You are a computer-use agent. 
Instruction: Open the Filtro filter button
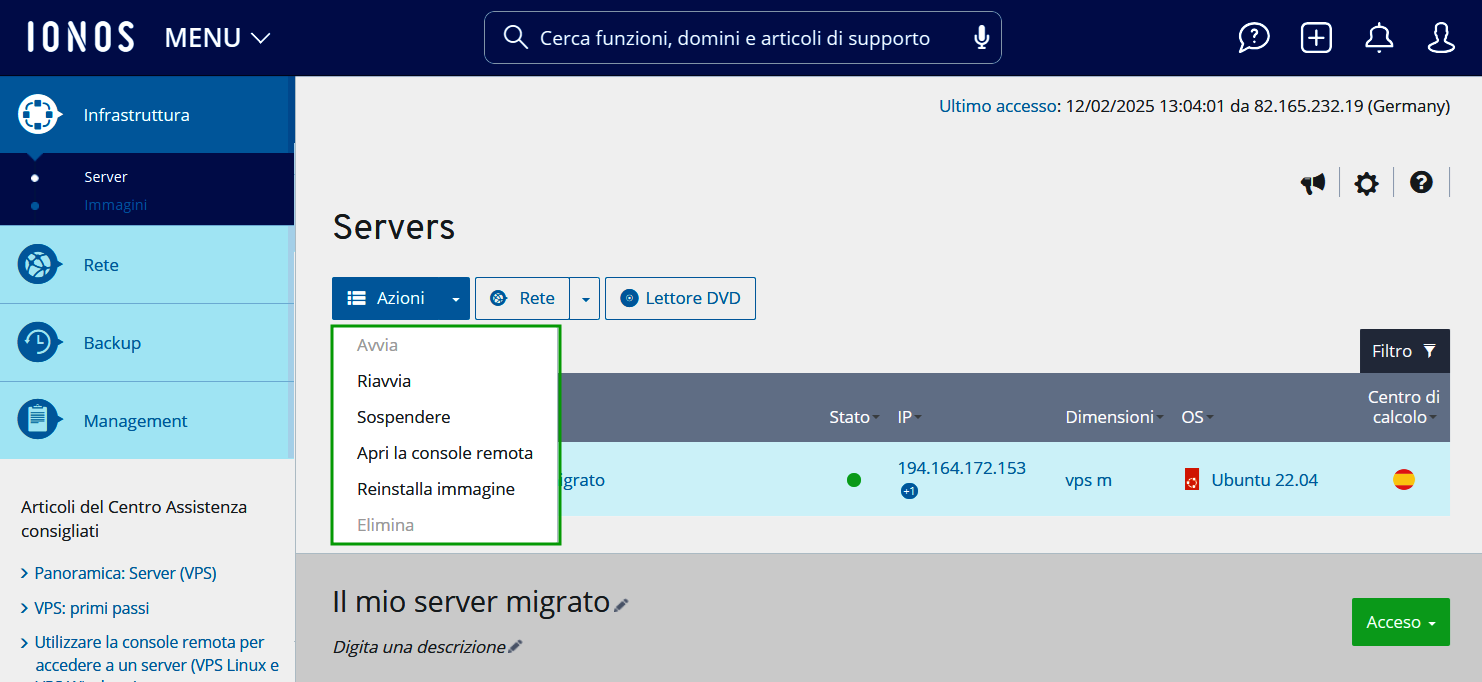click(1404, 351)
